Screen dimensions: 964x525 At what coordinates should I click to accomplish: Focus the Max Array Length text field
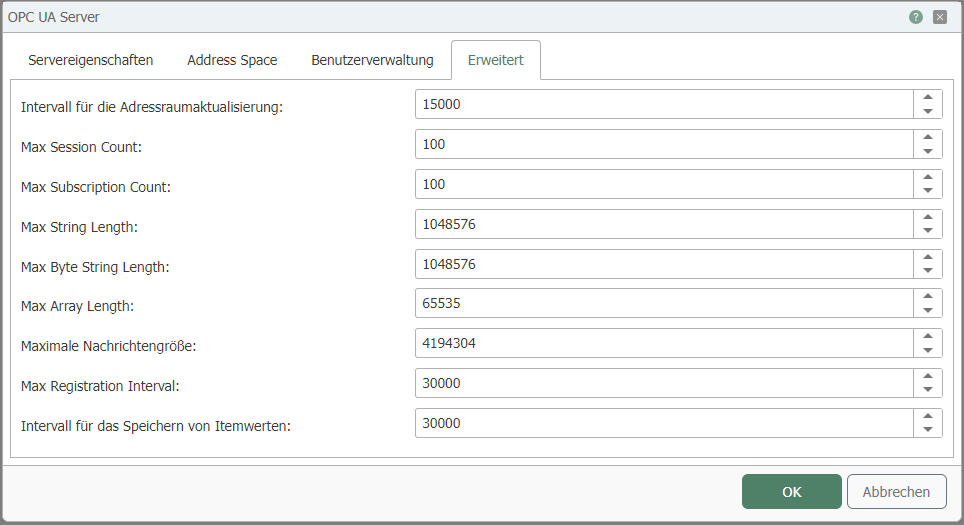664,303
